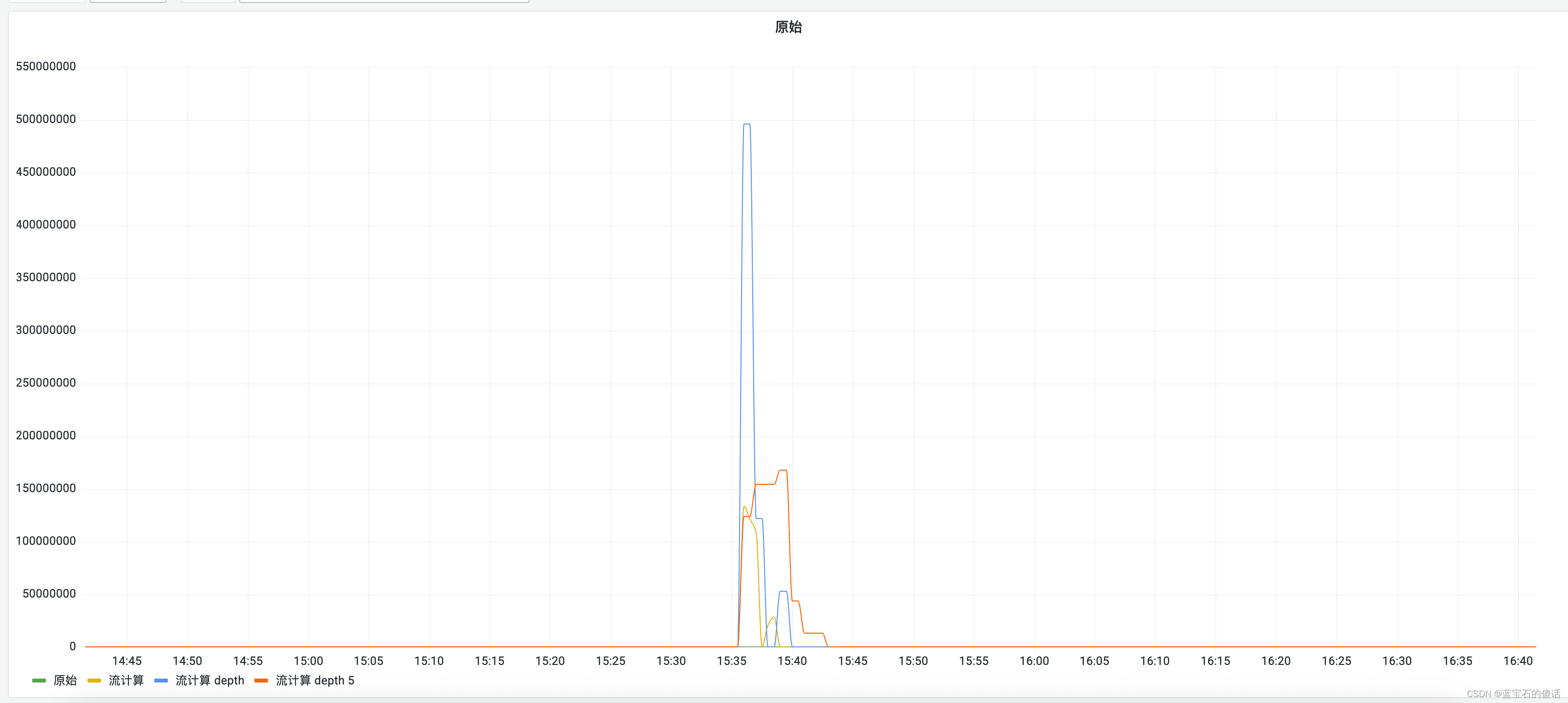The image size is (1568, 703).
Task: Click the 550000000 y-axis label
Action: (46, 66)
